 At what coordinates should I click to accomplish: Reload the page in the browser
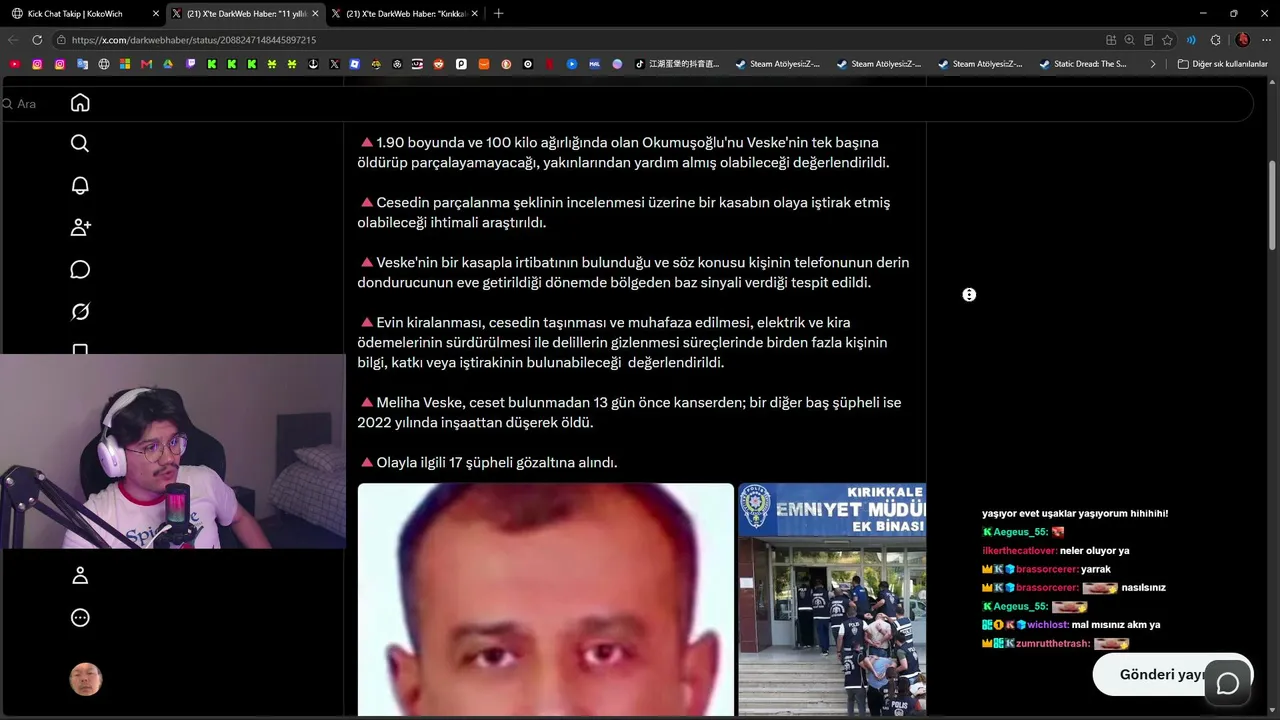point(37,40)
